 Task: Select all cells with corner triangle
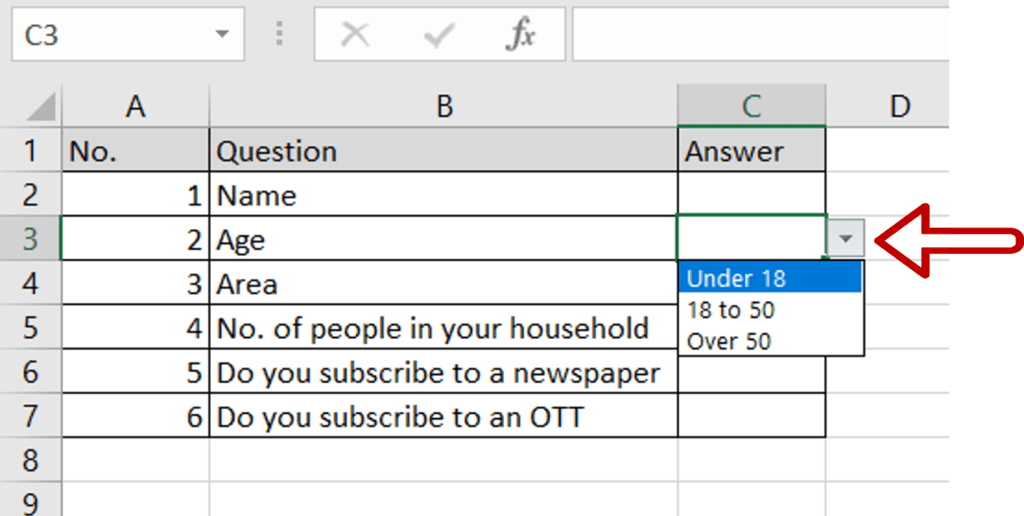[40, 107]
